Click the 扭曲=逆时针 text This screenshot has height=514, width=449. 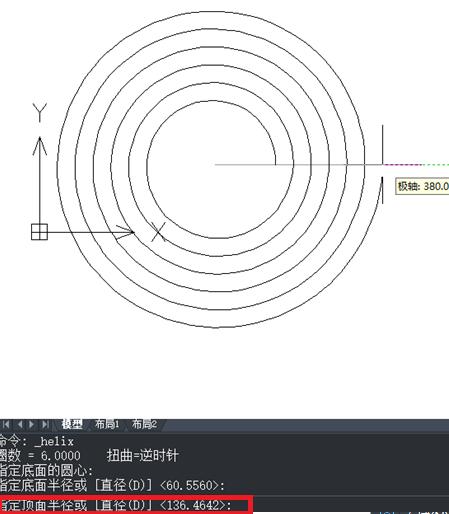pos(143,455)
